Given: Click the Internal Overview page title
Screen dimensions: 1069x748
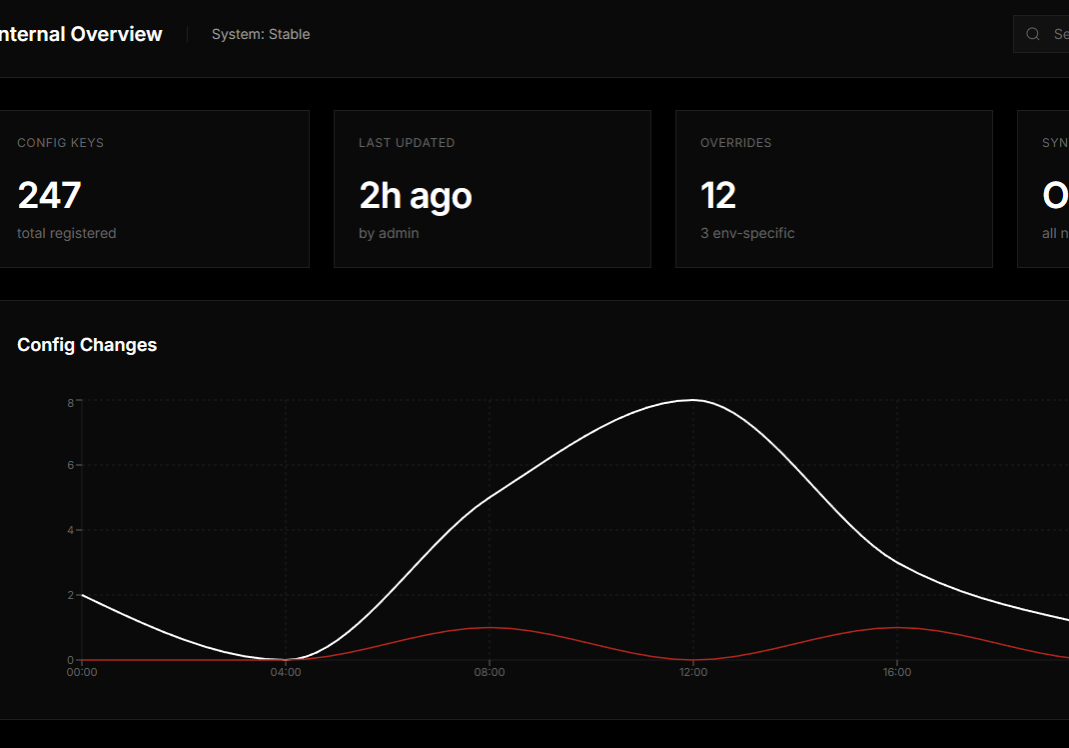Looking at the screenshot, I should click(x=80, y=34).
